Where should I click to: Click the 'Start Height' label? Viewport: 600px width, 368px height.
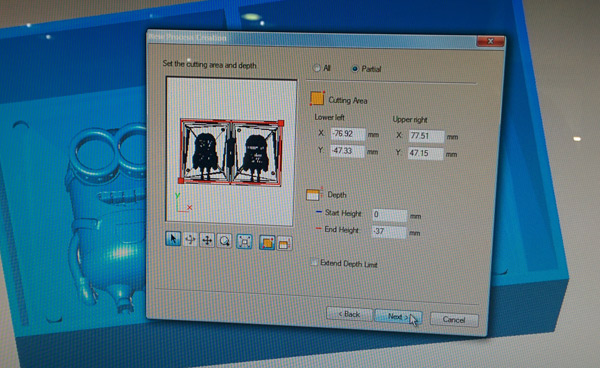pyautogui.click(x=343, y=213)
